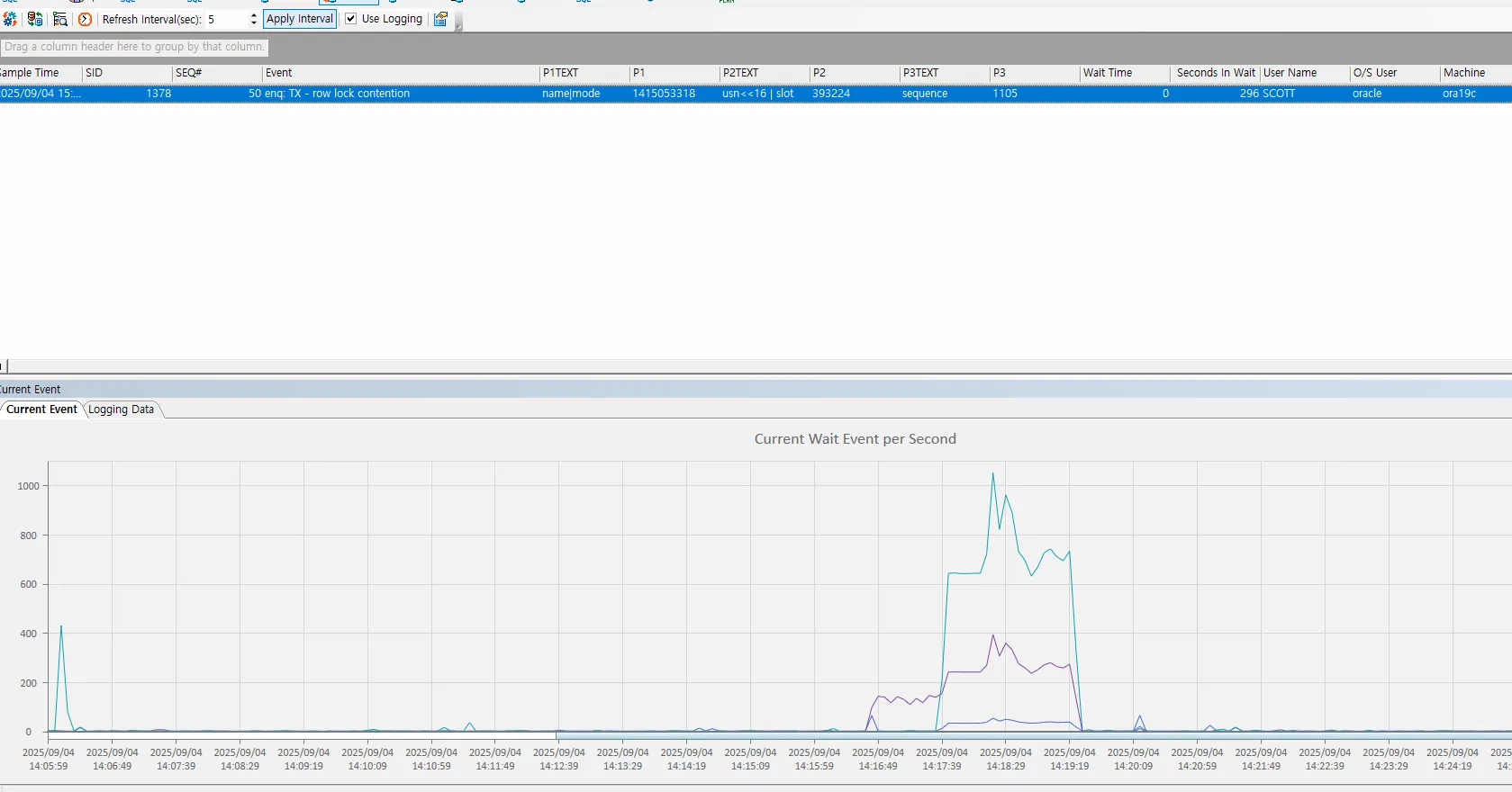Click the P3TEXT column header
This screenshot has width=1512, height=792.
[x=945, y=73]
